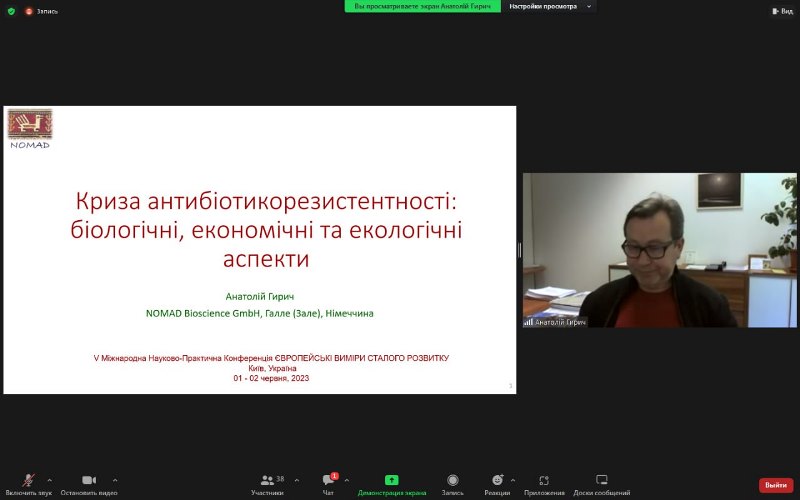Click green Share Screen icon

391,480
